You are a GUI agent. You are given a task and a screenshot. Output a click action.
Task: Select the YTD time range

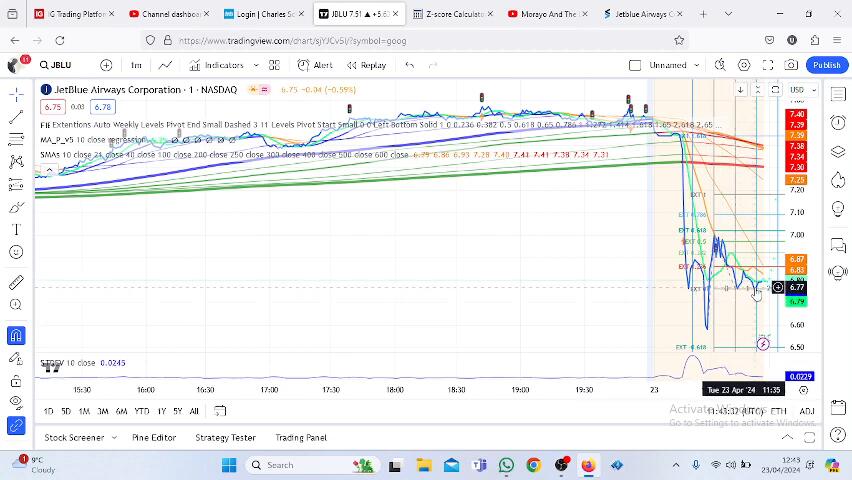click(x=142, y=411)
